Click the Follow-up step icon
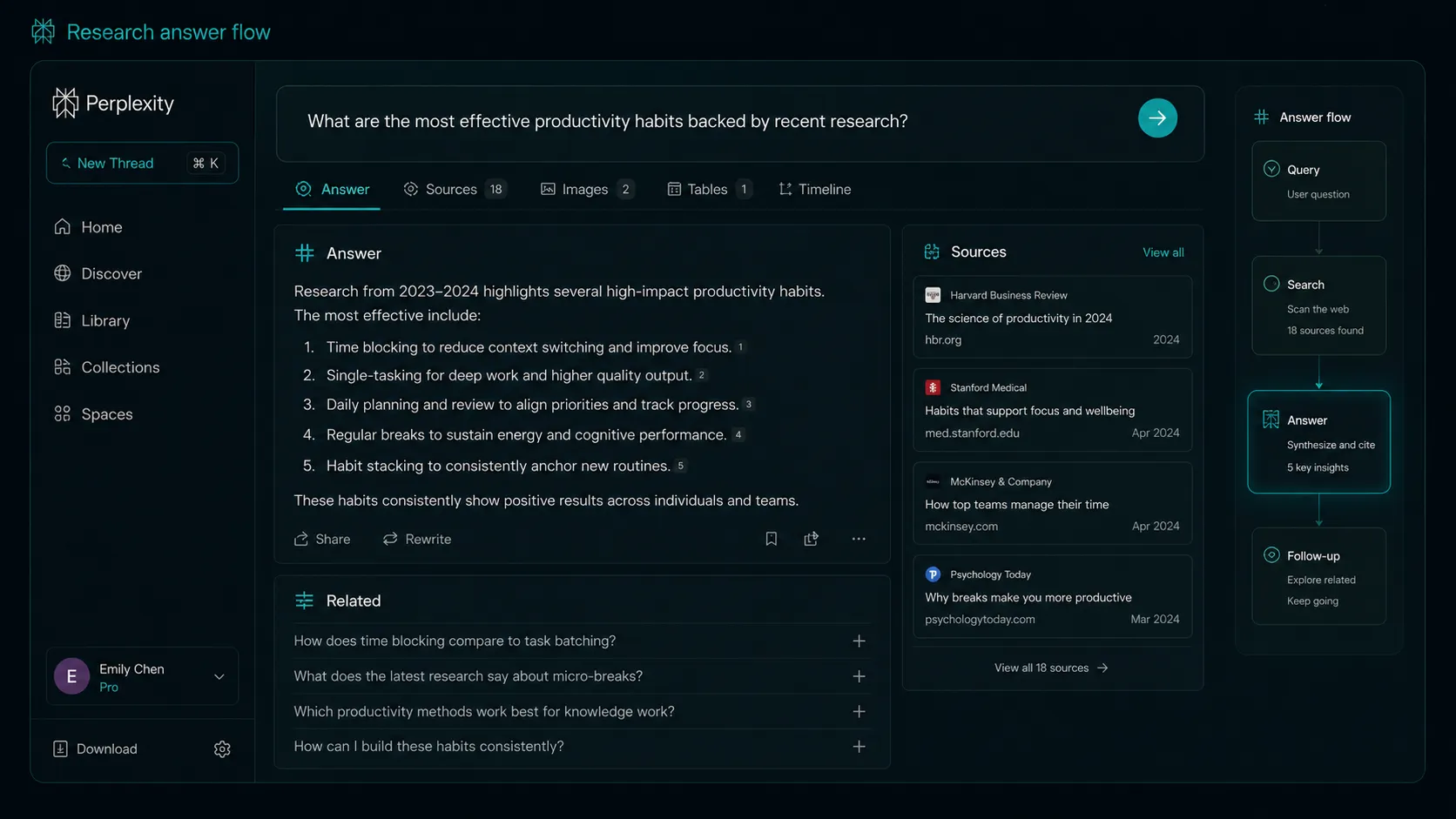 [x=1271, y=555]
